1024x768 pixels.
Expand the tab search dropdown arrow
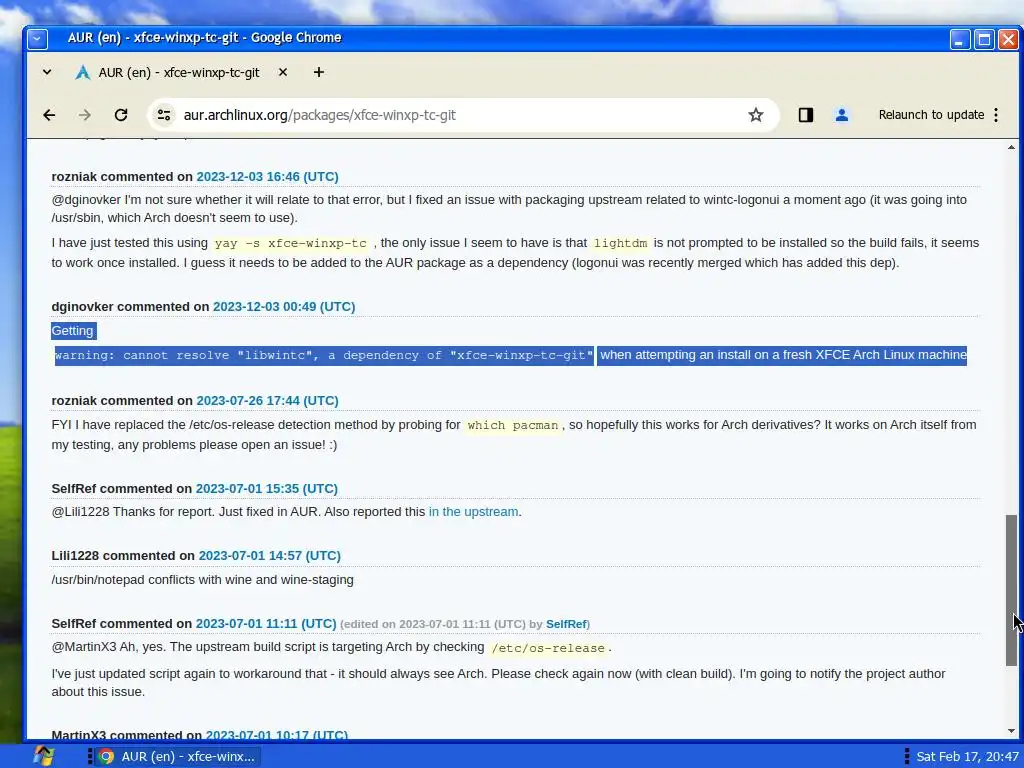(47, 72)
